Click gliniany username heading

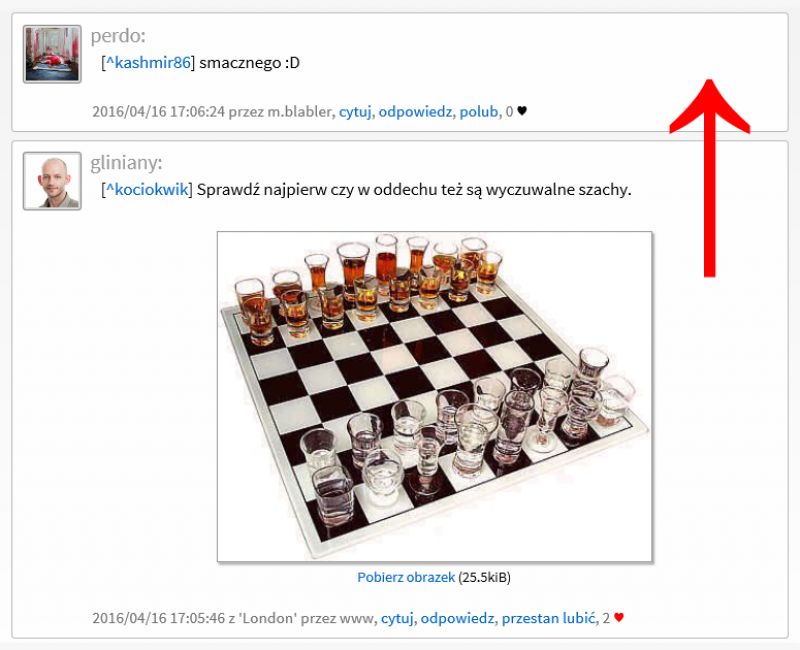pos(126,163)
